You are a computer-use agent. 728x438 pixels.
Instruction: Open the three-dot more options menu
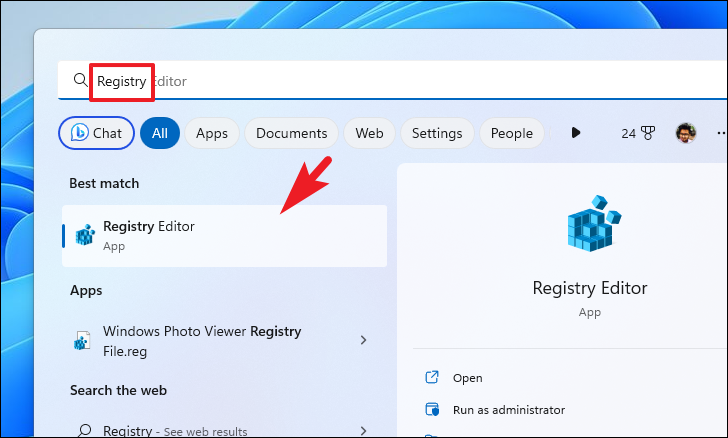pos(721,133)
